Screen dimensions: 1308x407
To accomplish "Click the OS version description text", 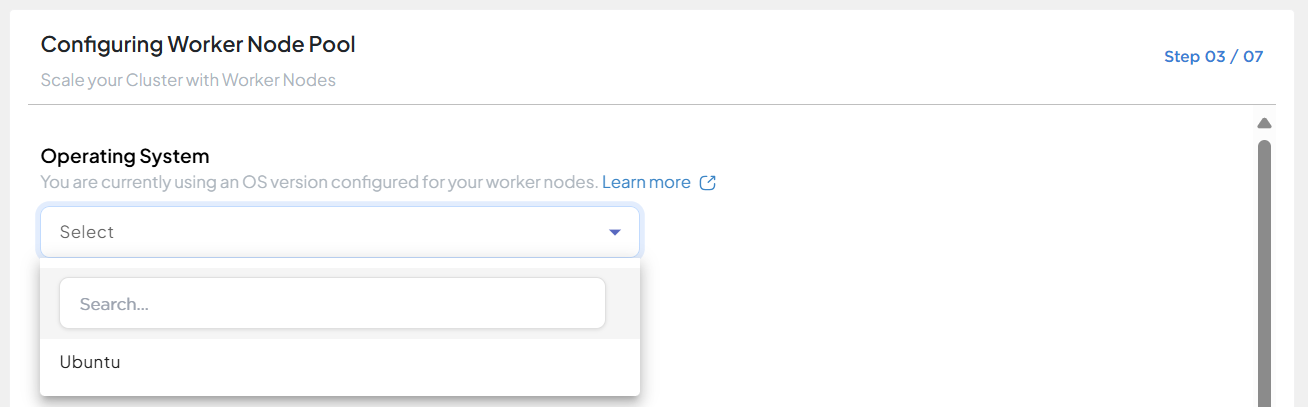I will tap(319, 182).
